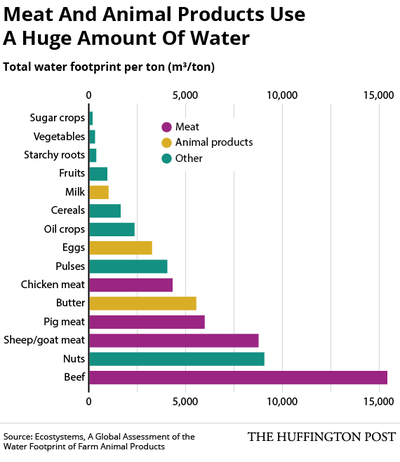Select the Milk bar
Screen dimensions: 400x462
99,192
